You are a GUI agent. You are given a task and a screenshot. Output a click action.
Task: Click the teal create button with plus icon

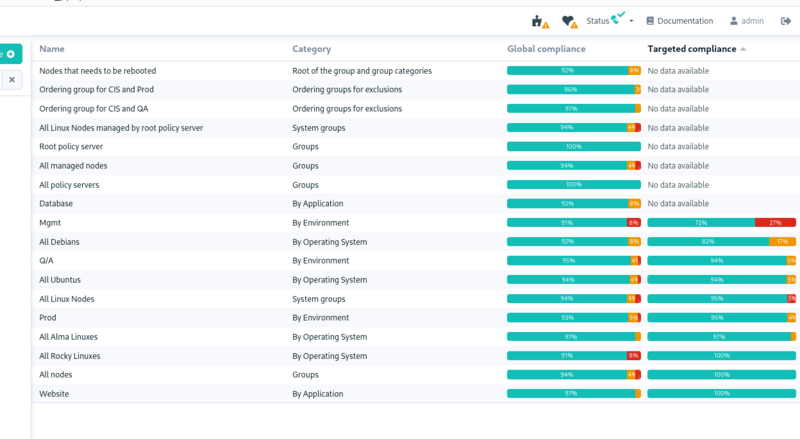point(10,54)
